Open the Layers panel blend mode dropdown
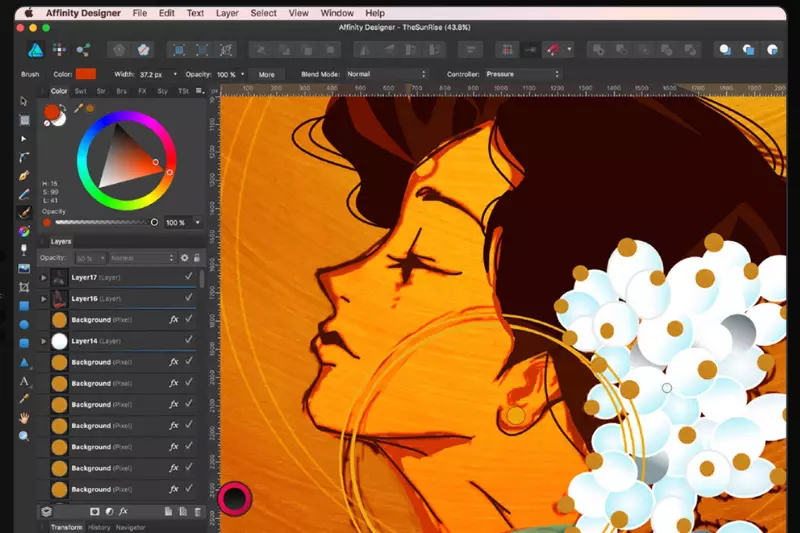Image resolution: width=800 pixels, height=533 pixels. (x=142, y=258)
